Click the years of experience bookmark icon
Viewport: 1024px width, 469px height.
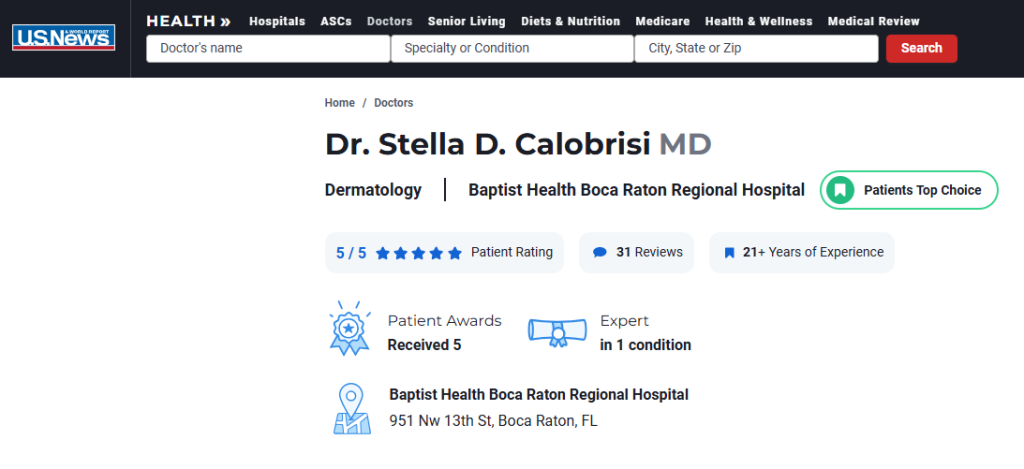pyautogui.click(x=729, y=253)
